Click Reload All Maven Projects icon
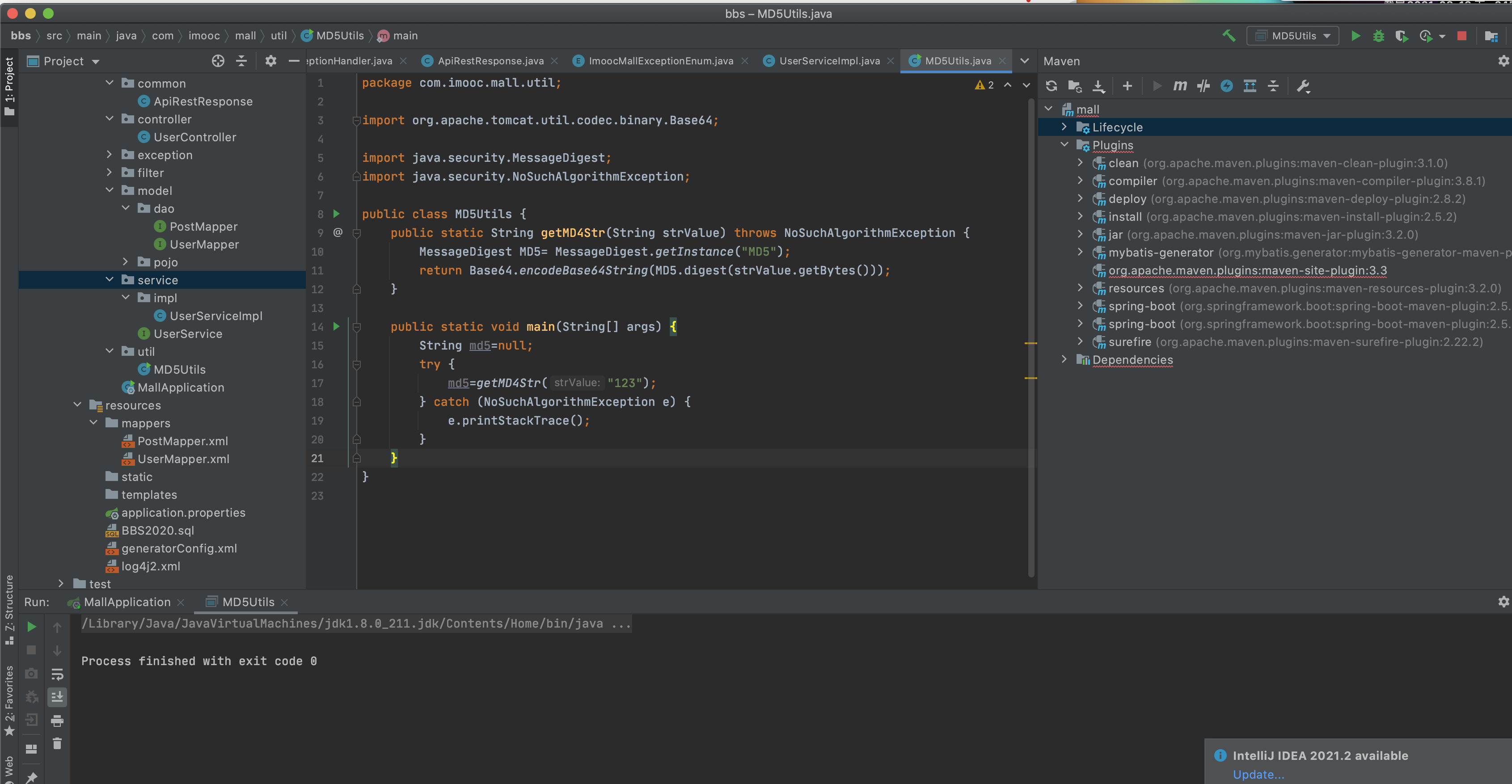The image size is (1512, 784). (1051, 86)
